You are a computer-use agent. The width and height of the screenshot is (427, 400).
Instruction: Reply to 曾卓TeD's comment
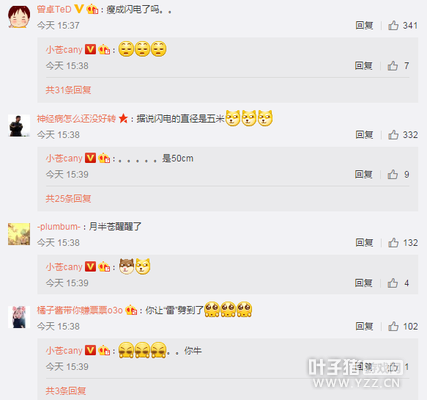click(x=364, y=25)
